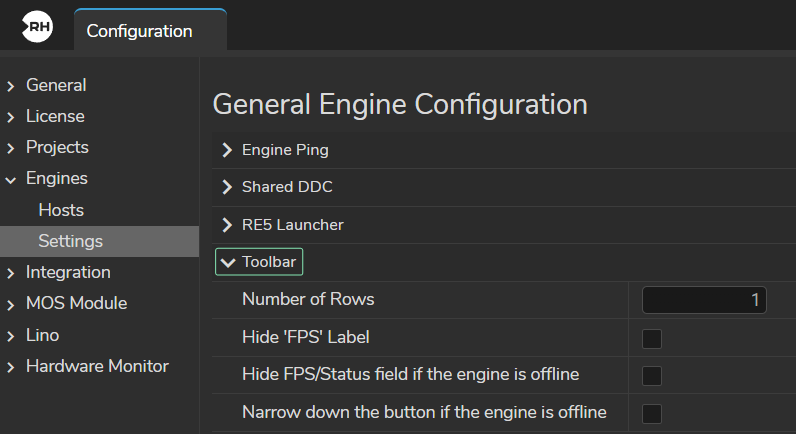Image resolution: width=796 pixels, height=434 pixels.
Task: Expand the Hardware Monitor chevron
Action: click(x=11, y=368)
